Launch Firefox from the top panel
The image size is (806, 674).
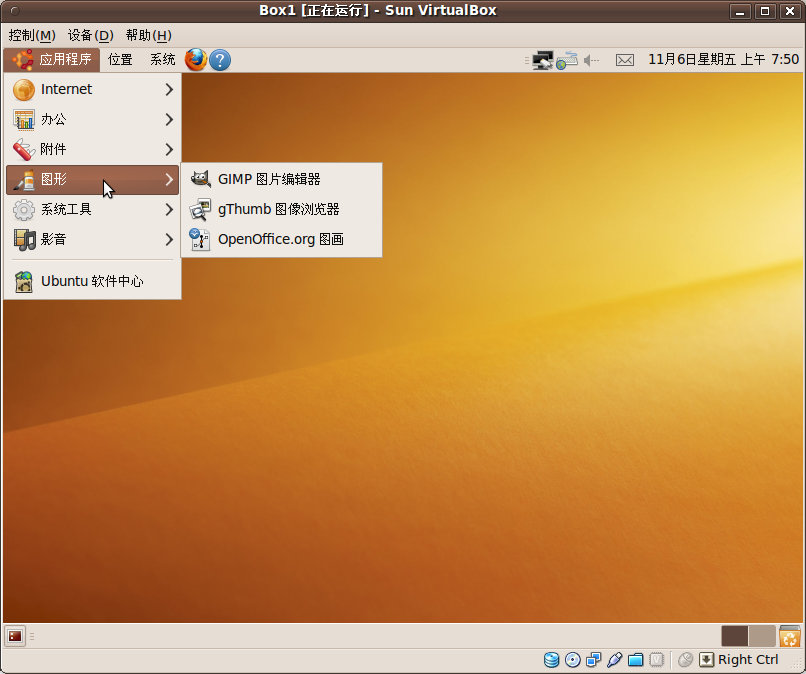coord(195,60)
